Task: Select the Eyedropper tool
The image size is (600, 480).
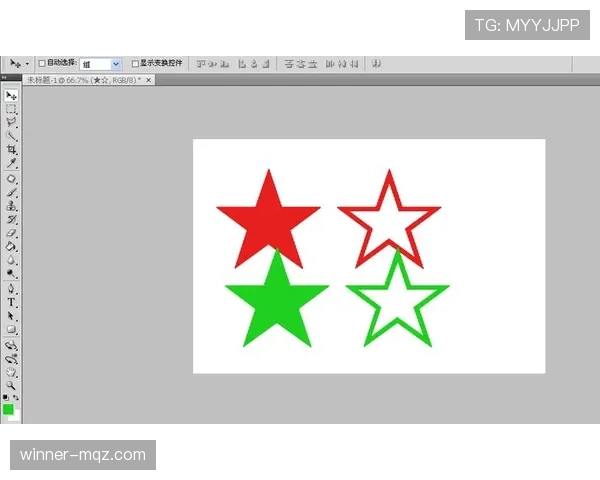Action: coord(11,163)
